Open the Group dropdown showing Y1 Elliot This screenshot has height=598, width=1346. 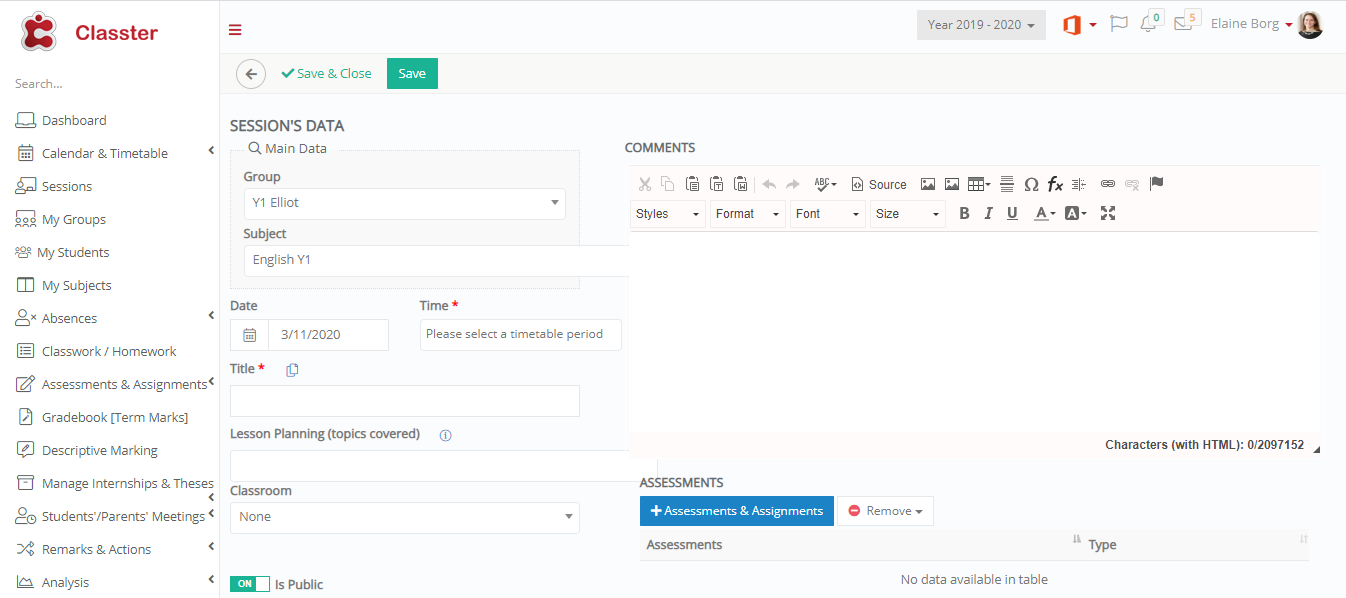404,203
